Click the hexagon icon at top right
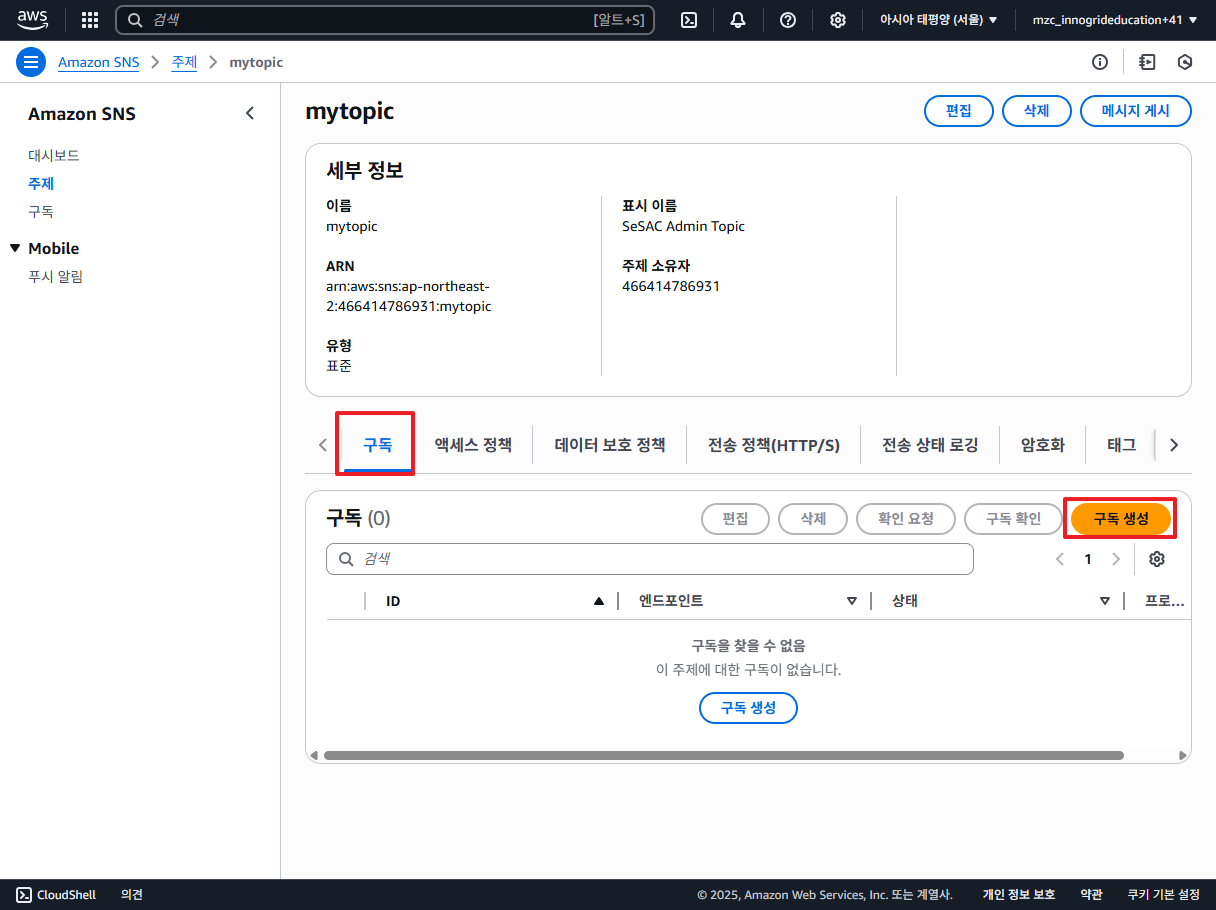The image size is (1216, 910). pos(1185,62)
